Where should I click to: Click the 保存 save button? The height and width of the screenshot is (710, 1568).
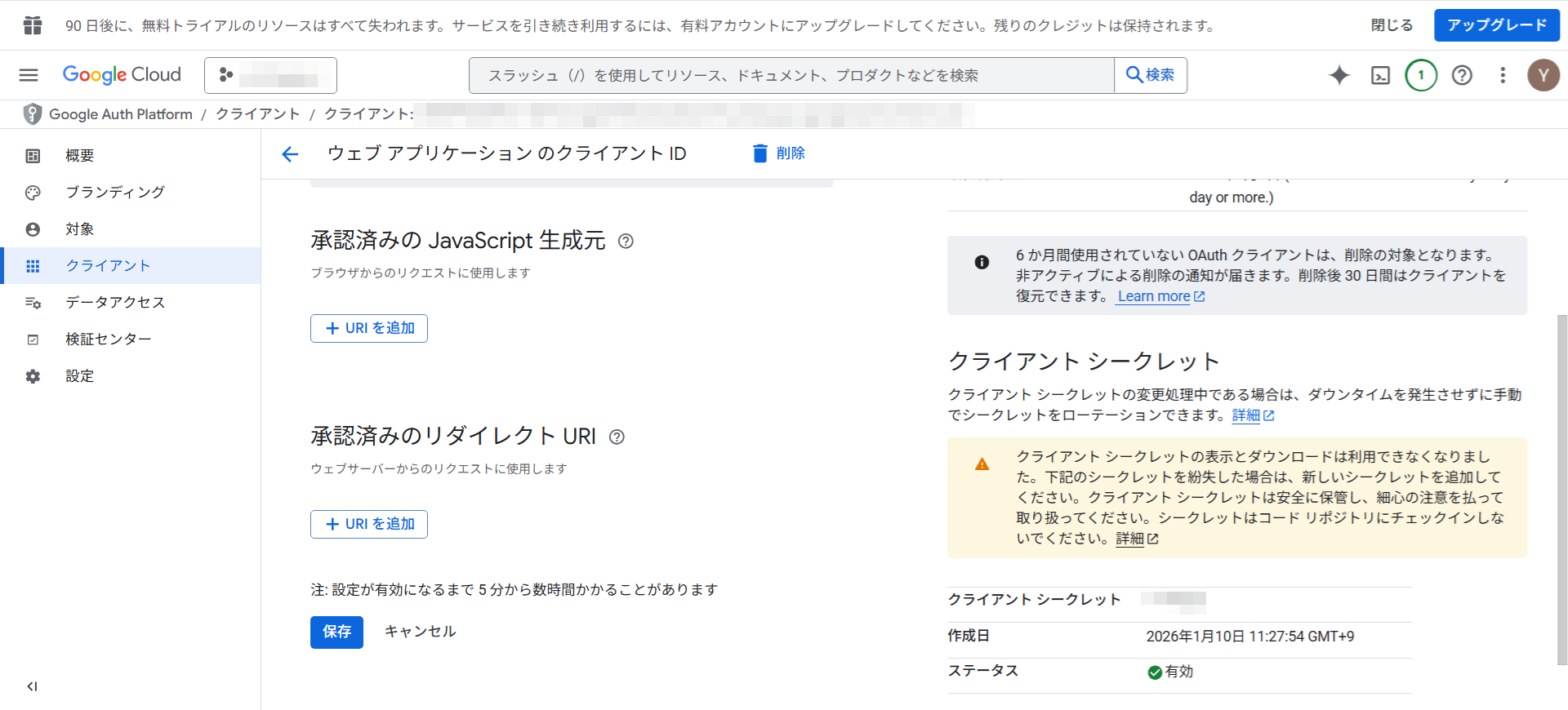point(336,632)
